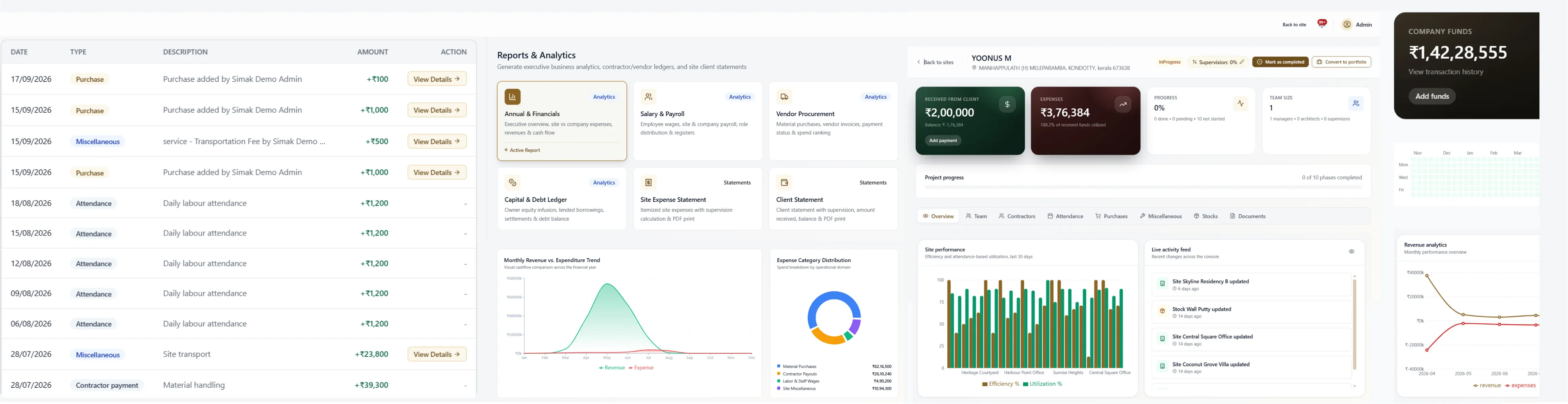This screenshot has width=1568, height=404.
Task: Click the trending arrow icon on Expenses card
Action: point(1122,104)
